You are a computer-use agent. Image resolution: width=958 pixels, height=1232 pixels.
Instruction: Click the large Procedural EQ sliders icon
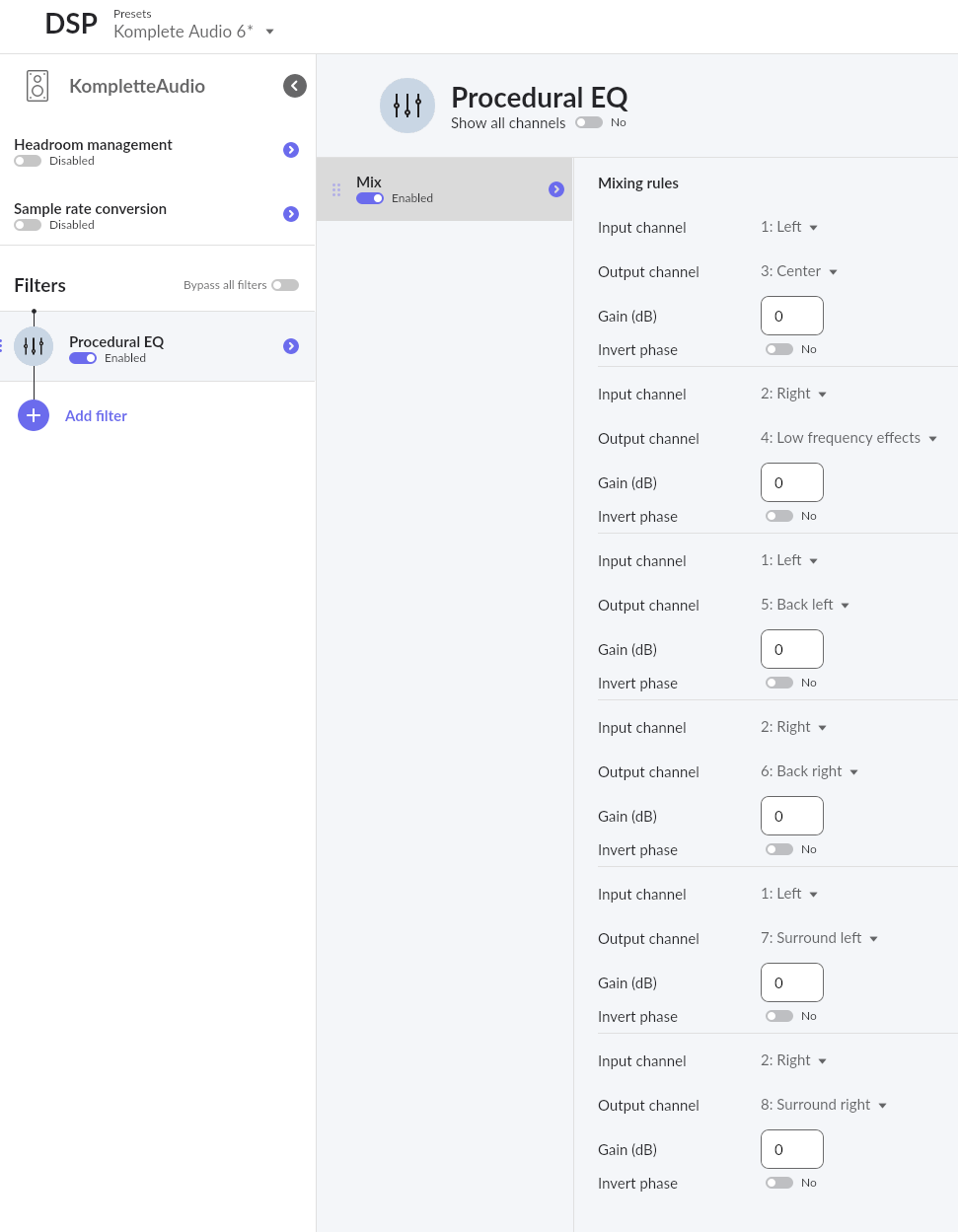tap(407, 106)
